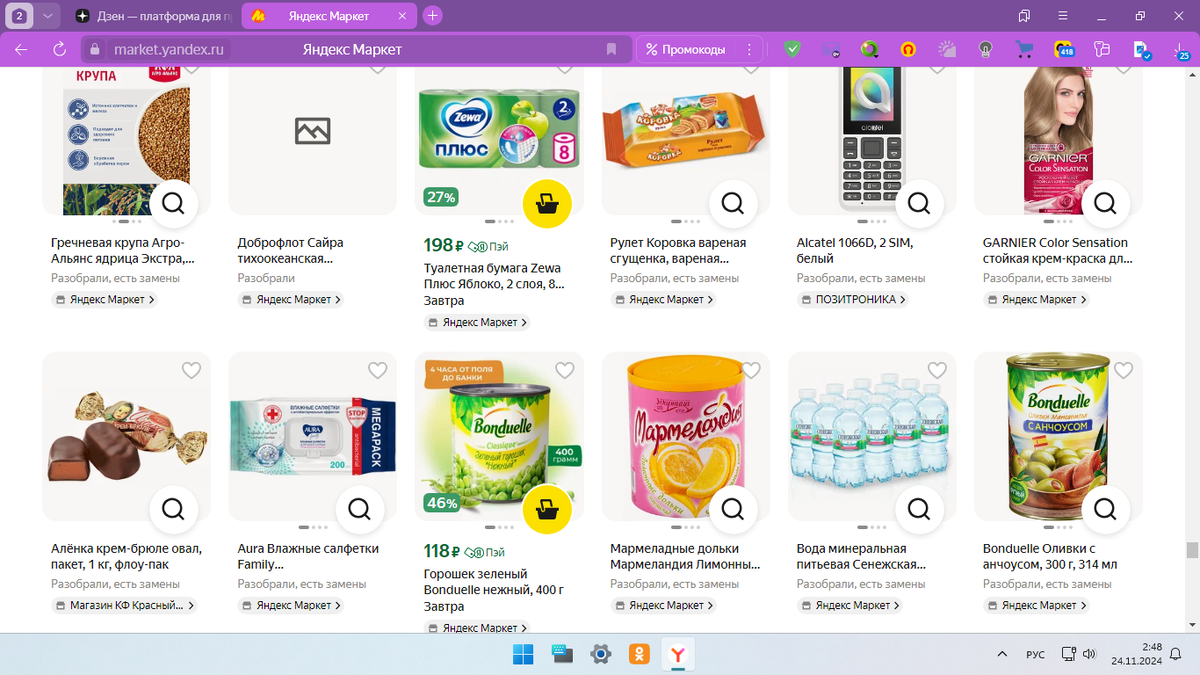
Task: Open Вода минеральная питьевая Сенежская link
Action: click(861, 556)
